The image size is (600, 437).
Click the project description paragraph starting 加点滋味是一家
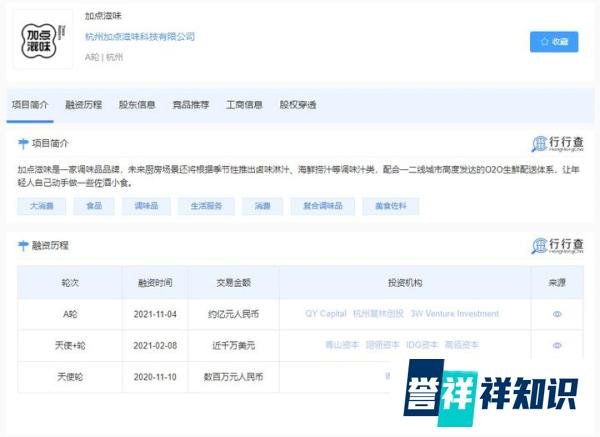pyautogui.click(x=298, y=176)
